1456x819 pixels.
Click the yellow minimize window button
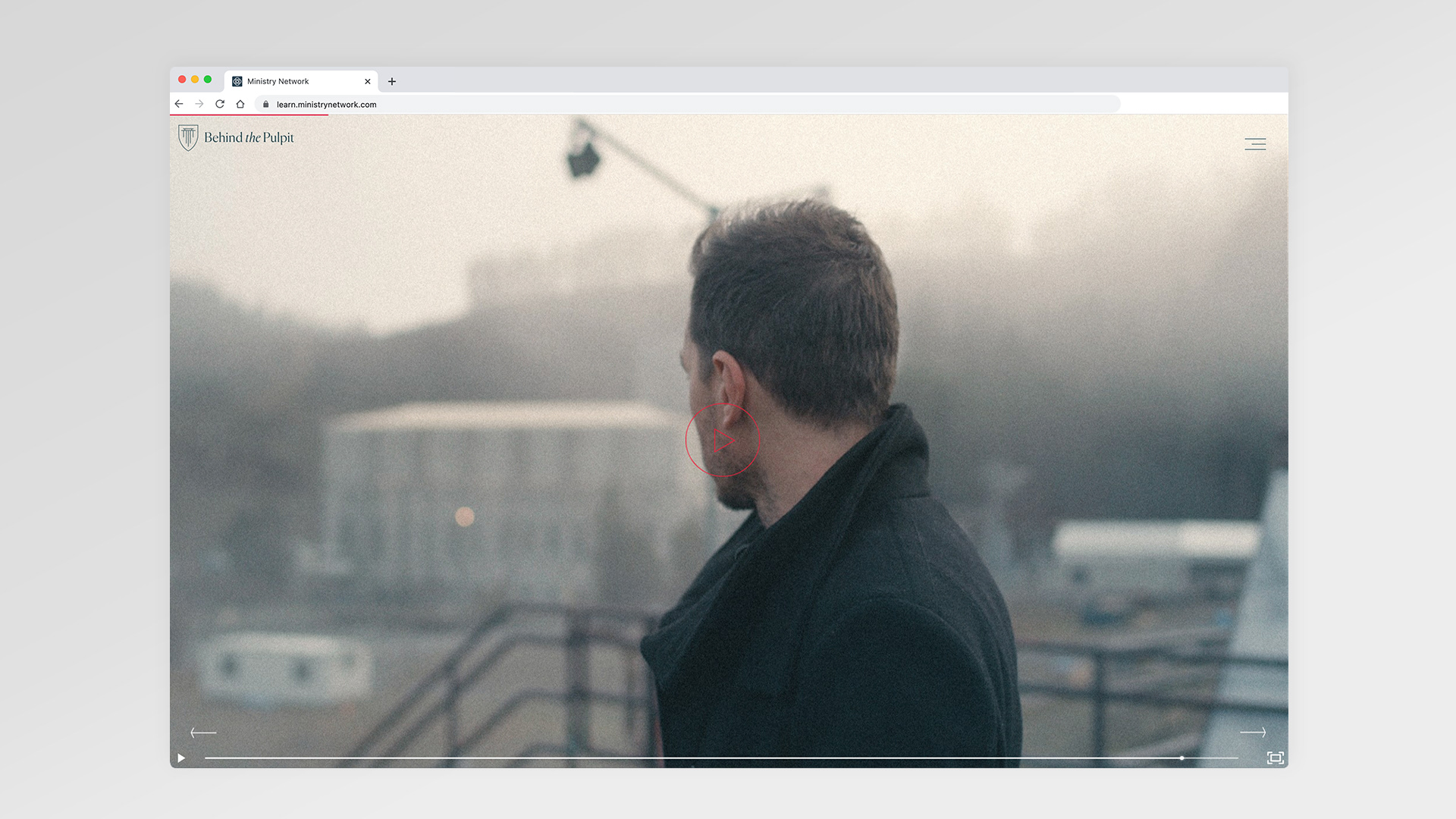[x=195, y=80]
